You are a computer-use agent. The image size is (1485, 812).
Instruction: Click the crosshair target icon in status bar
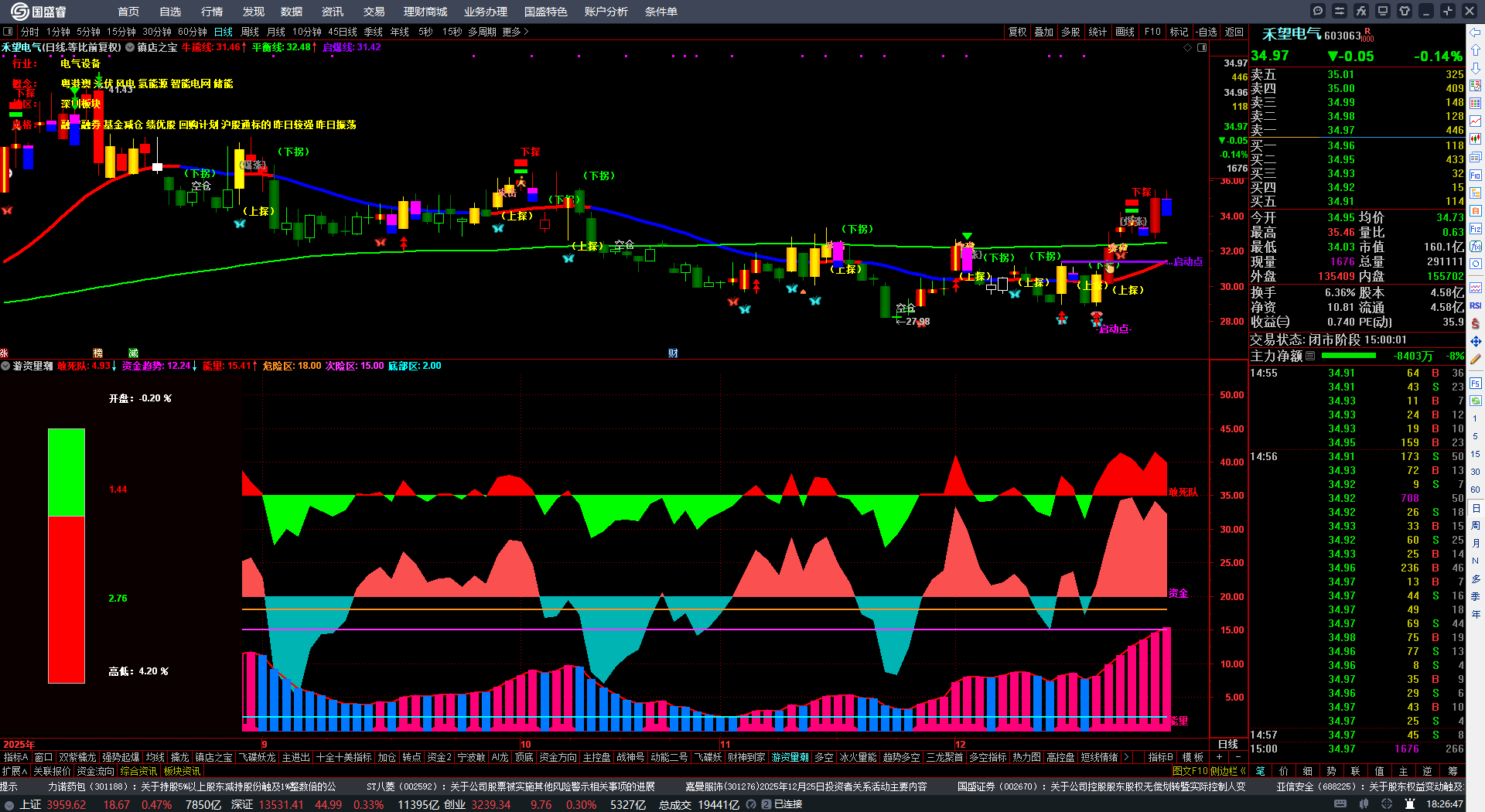pos(1388,804)
